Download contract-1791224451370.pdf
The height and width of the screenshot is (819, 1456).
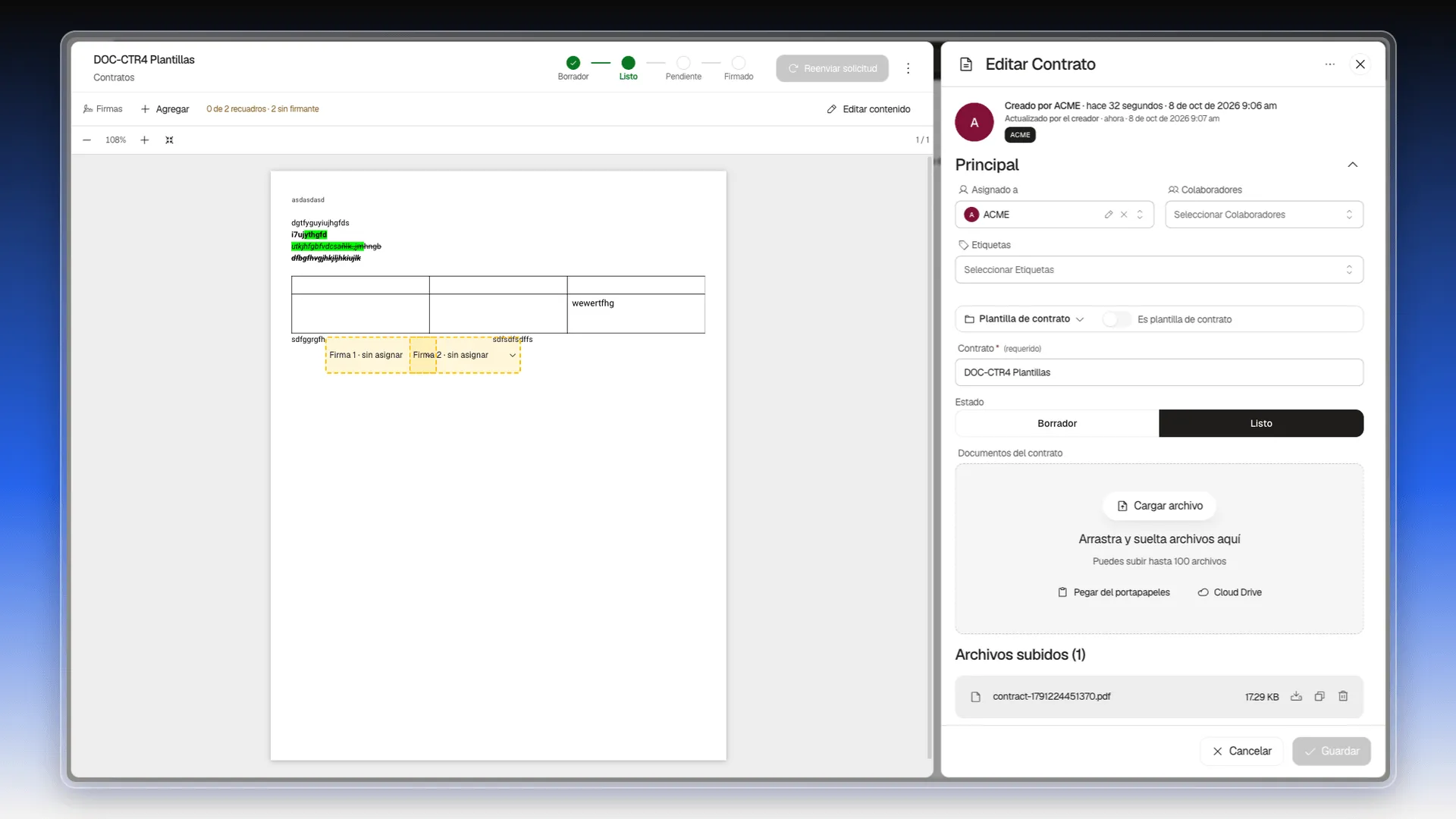click(1296, 696)
